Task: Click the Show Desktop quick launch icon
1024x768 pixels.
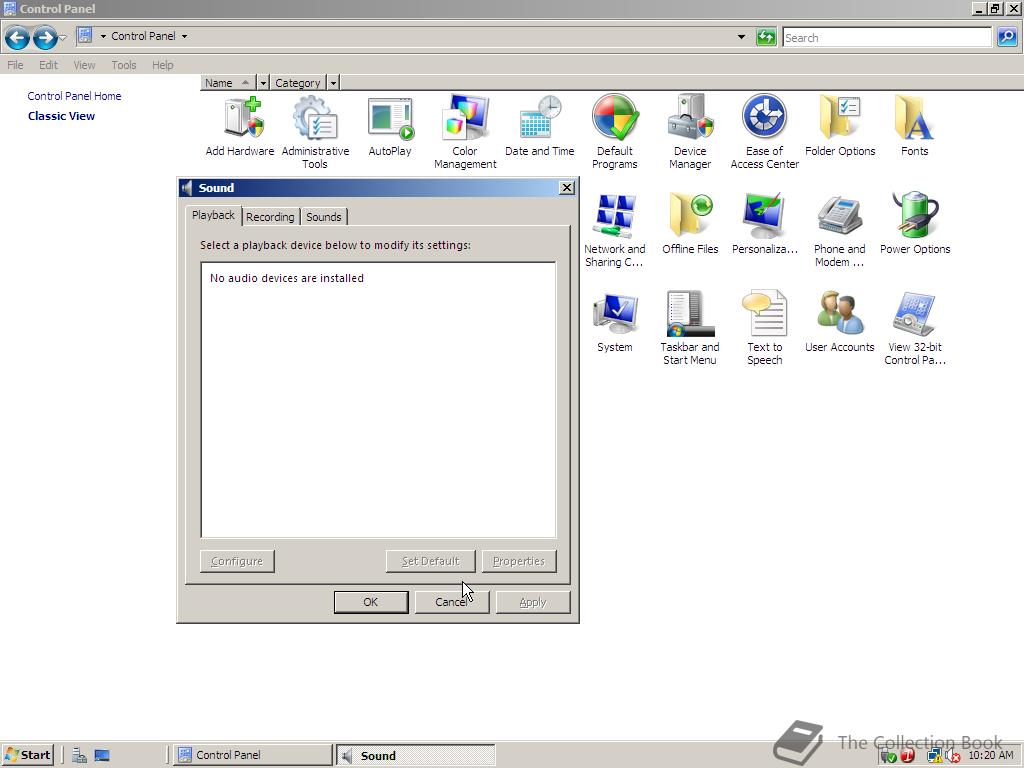Action: pos(102,756)
